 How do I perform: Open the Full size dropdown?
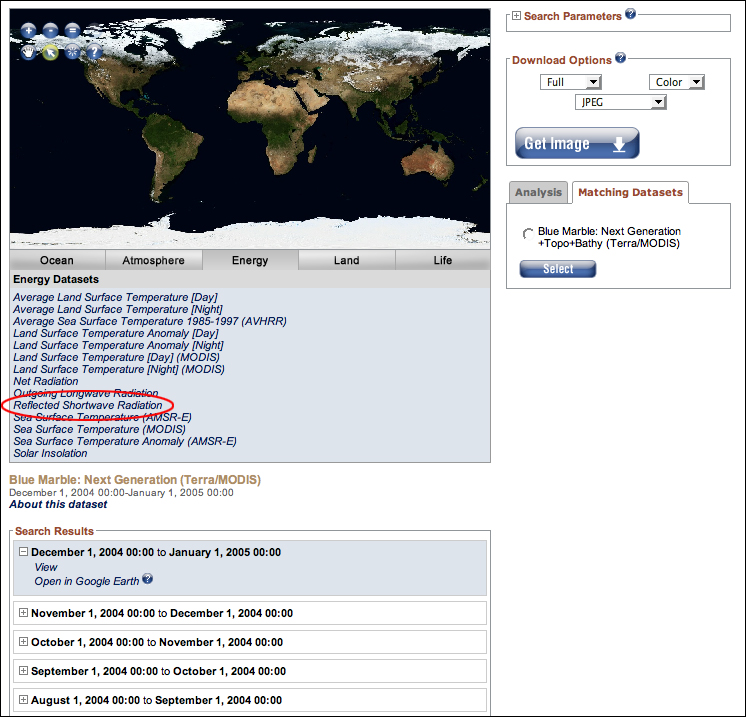[x=570, y=82]
